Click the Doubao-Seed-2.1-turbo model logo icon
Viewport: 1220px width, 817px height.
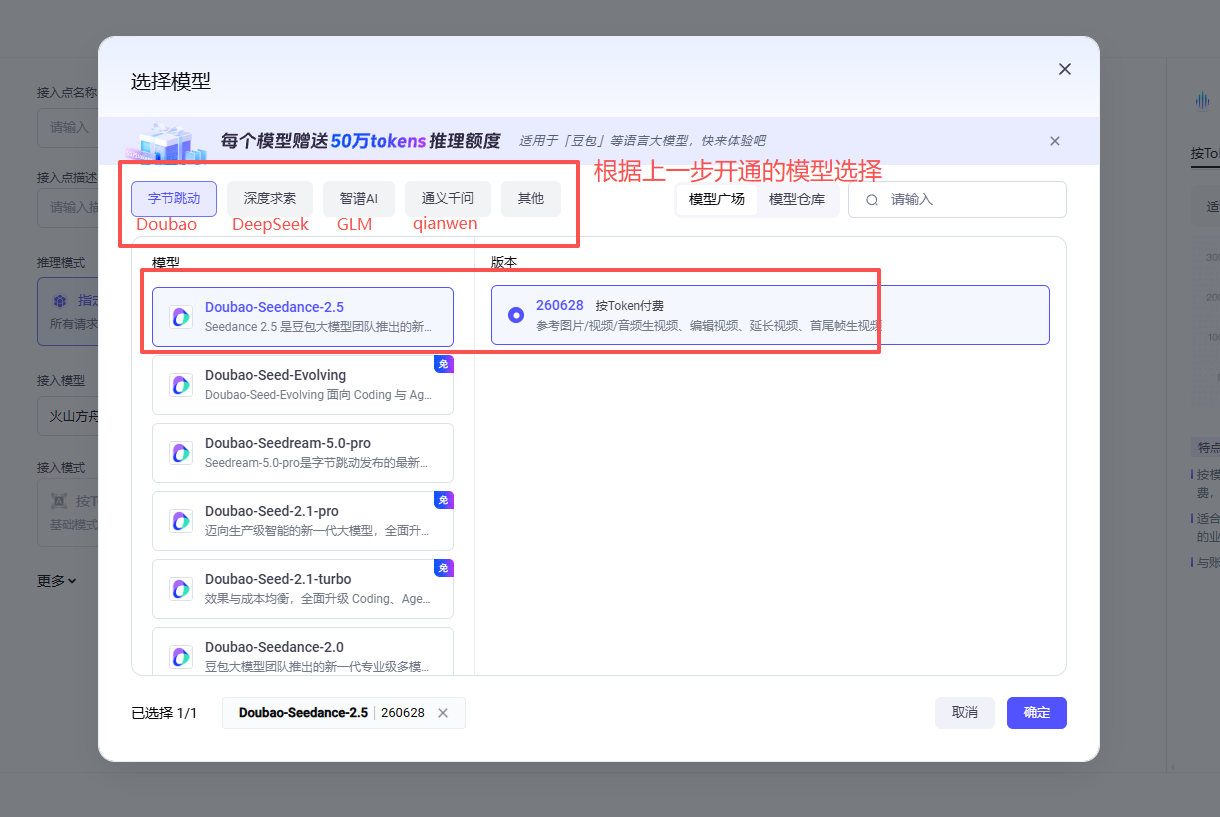click(181, 589)
